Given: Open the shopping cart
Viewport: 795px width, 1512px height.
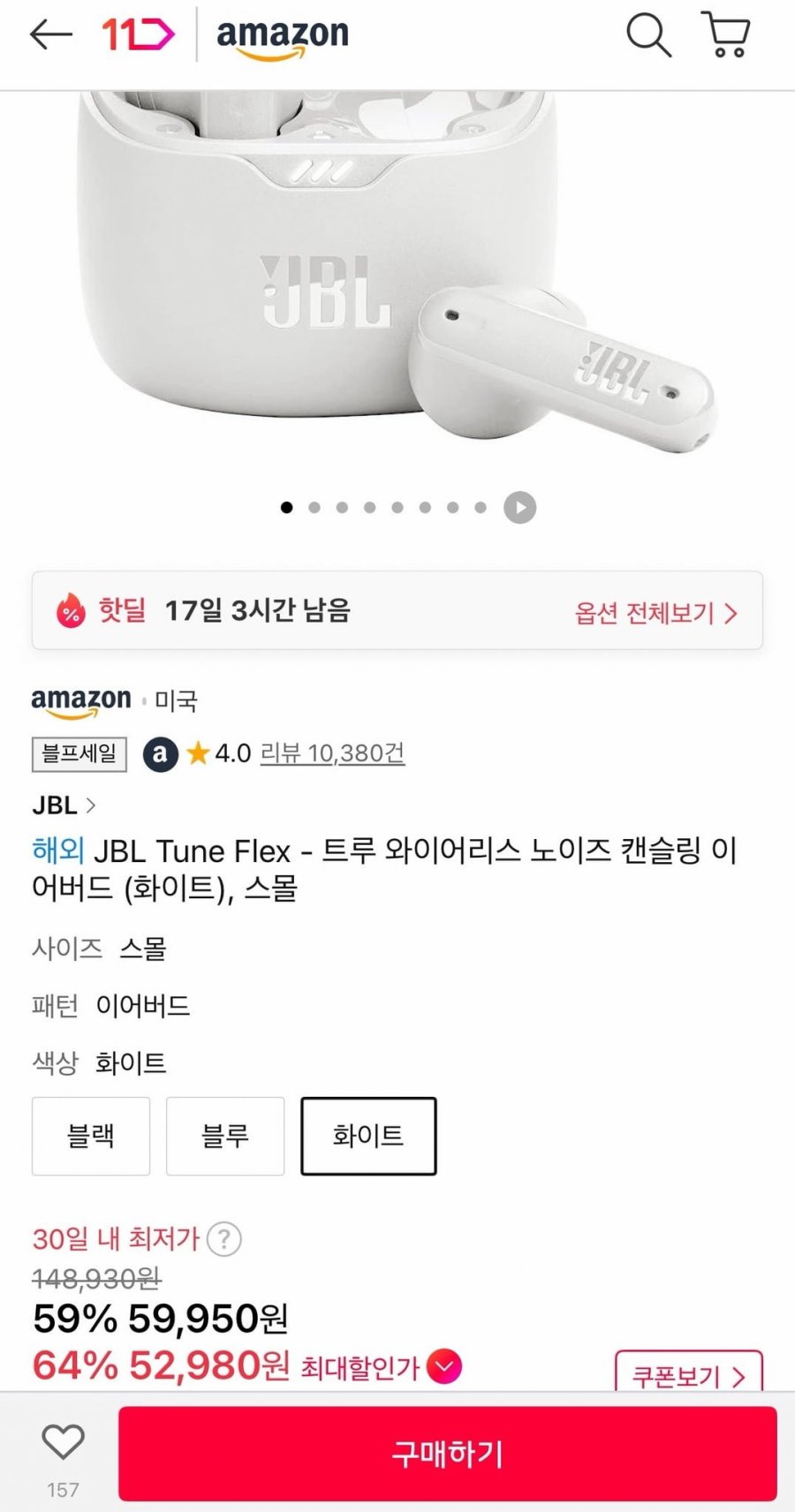Looking at the screenshot, I should pos(726,35).
